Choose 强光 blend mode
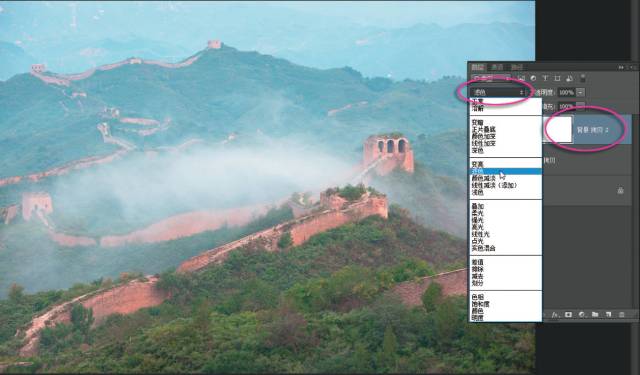Image resolution: width=640 pixels, height=375 pixels. 506,220
